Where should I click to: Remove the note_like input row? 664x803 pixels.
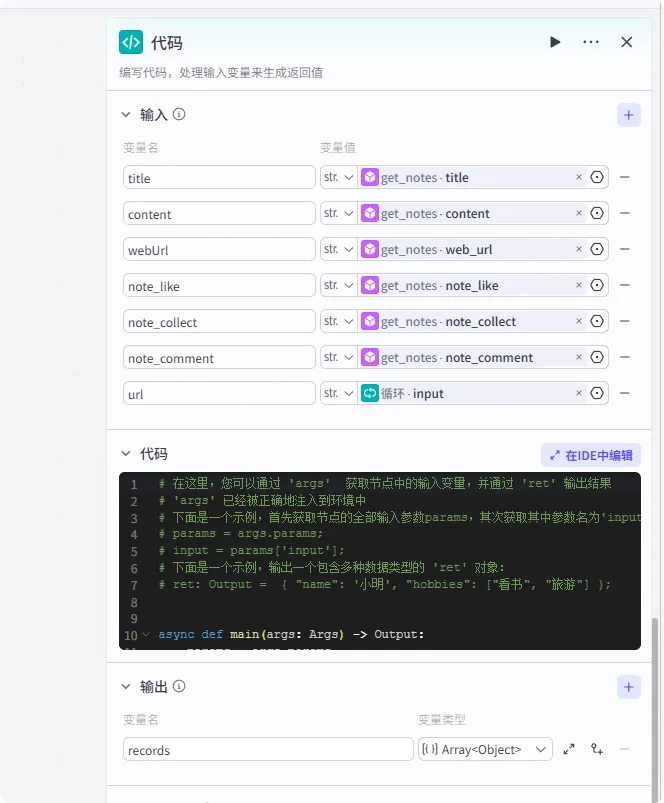[625, 285]
